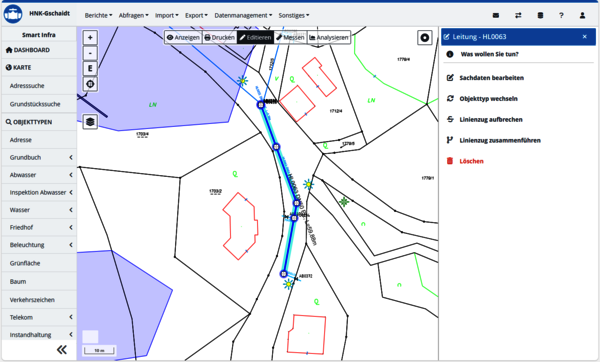The width and height of the screenshot is (600, 362).
Task: Select the Analysieren map mode
Action: pyautogui.click(x=329, y=38)
